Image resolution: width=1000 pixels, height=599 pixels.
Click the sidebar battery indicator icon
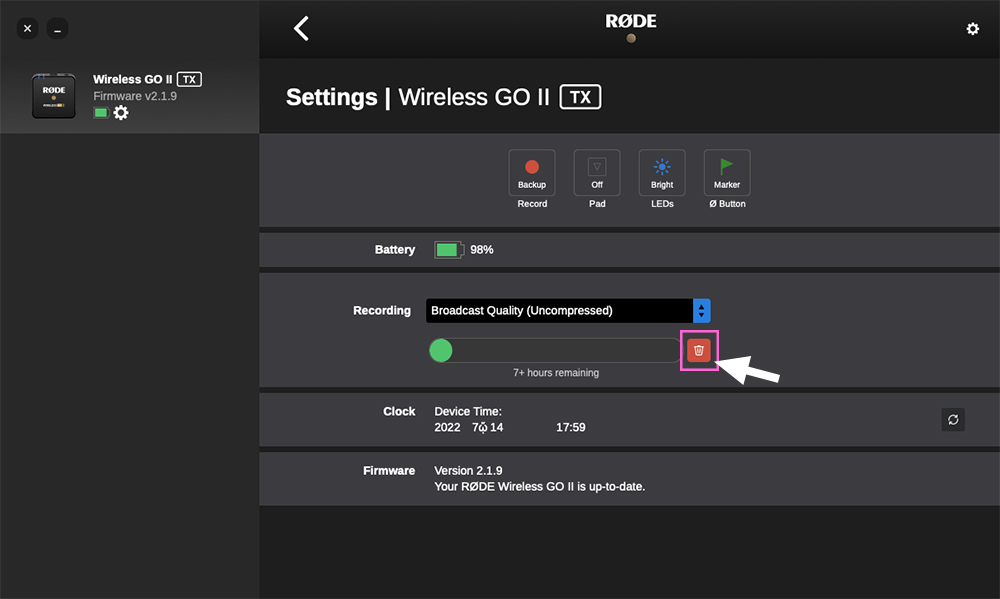(101, 113)
